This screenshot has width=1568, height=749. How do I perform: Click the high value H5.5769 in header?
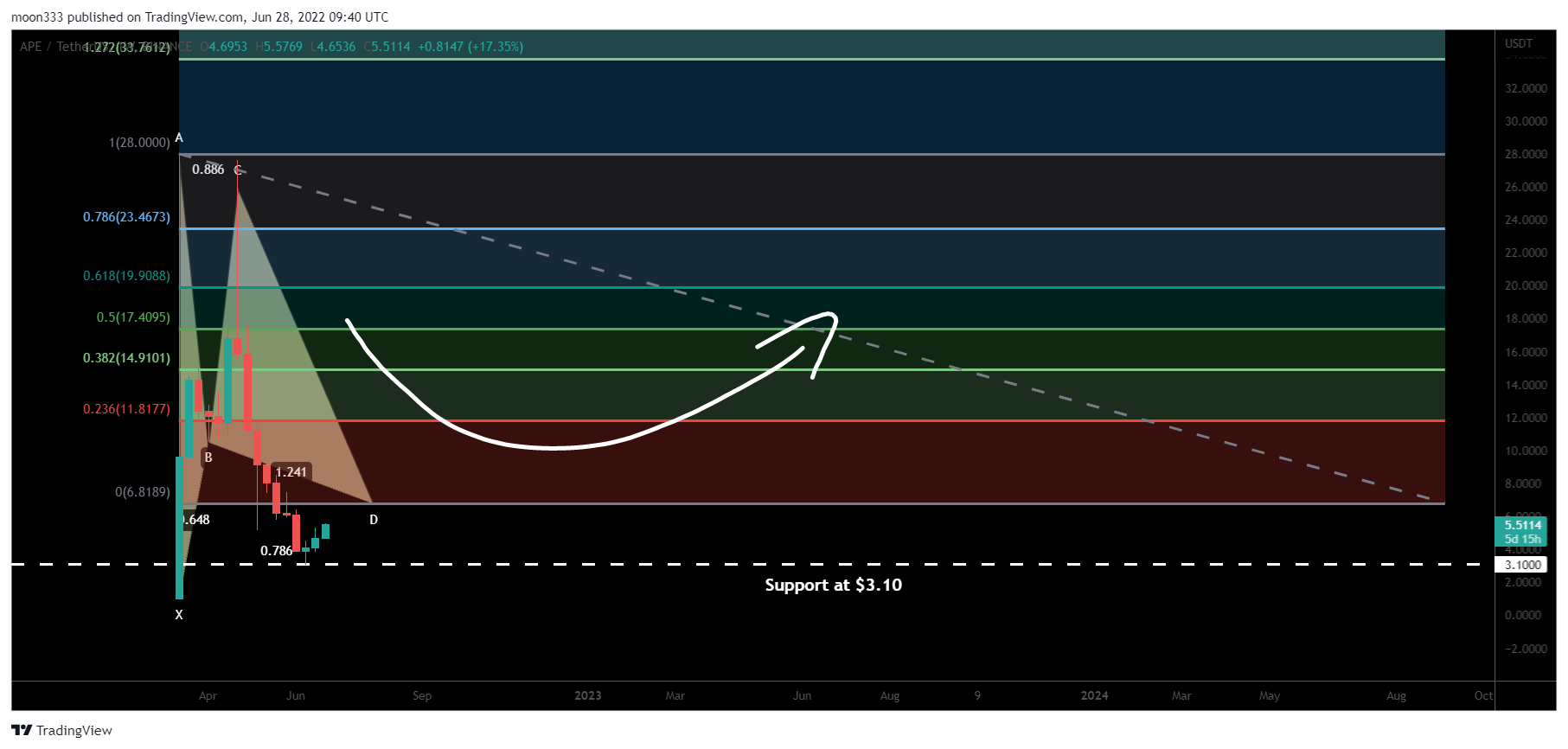[x=279, y=47]
